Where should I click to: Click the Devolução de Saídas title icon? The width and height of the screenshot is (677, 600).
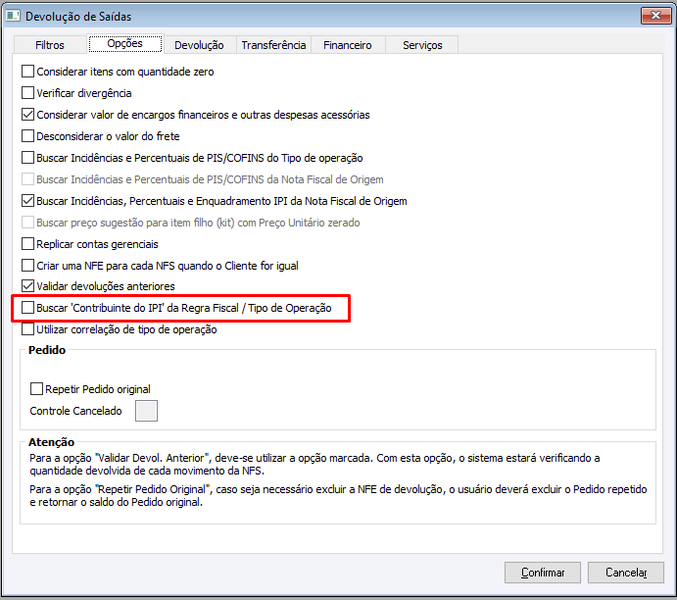pyautogui.click(x=13, y=16)
